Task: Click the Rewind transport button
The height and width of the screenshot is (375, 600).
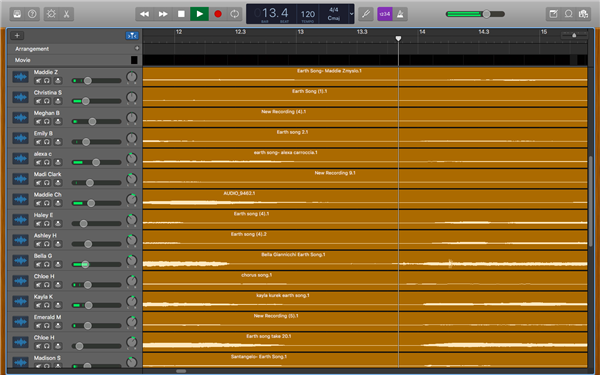Action: tap(145, 14)
